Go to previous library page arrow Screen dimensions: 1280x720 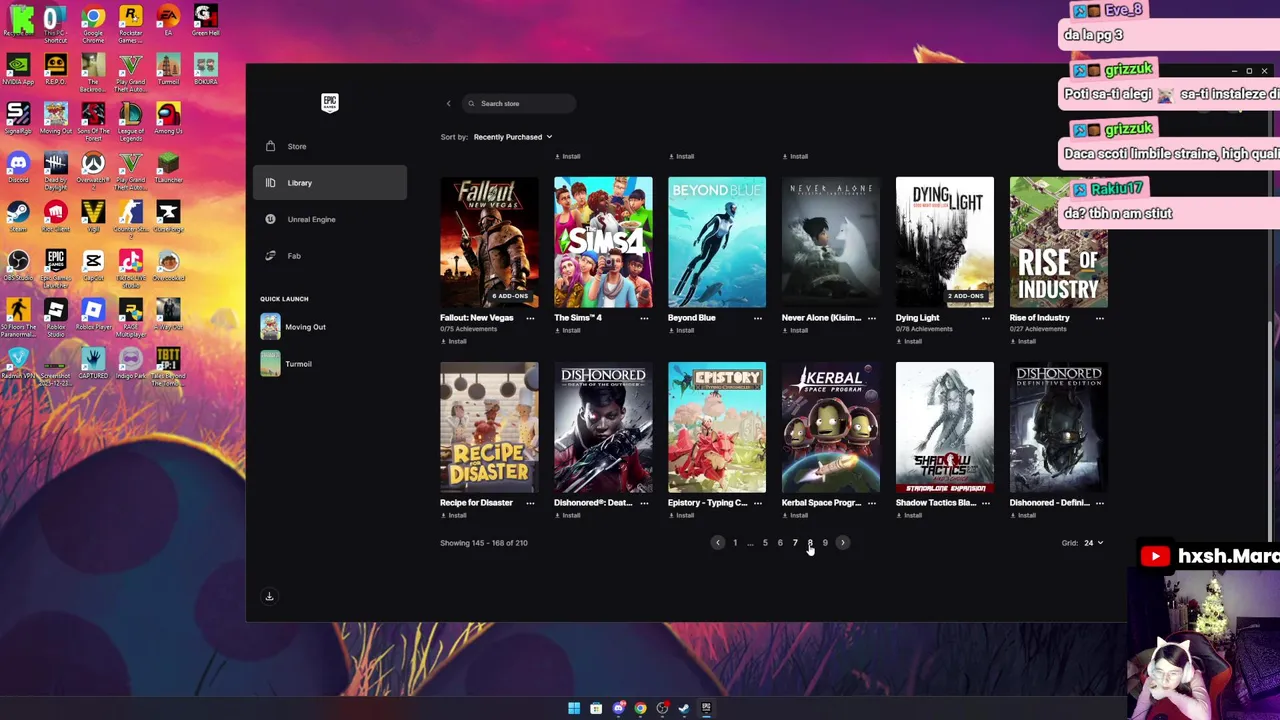[717, 543]
